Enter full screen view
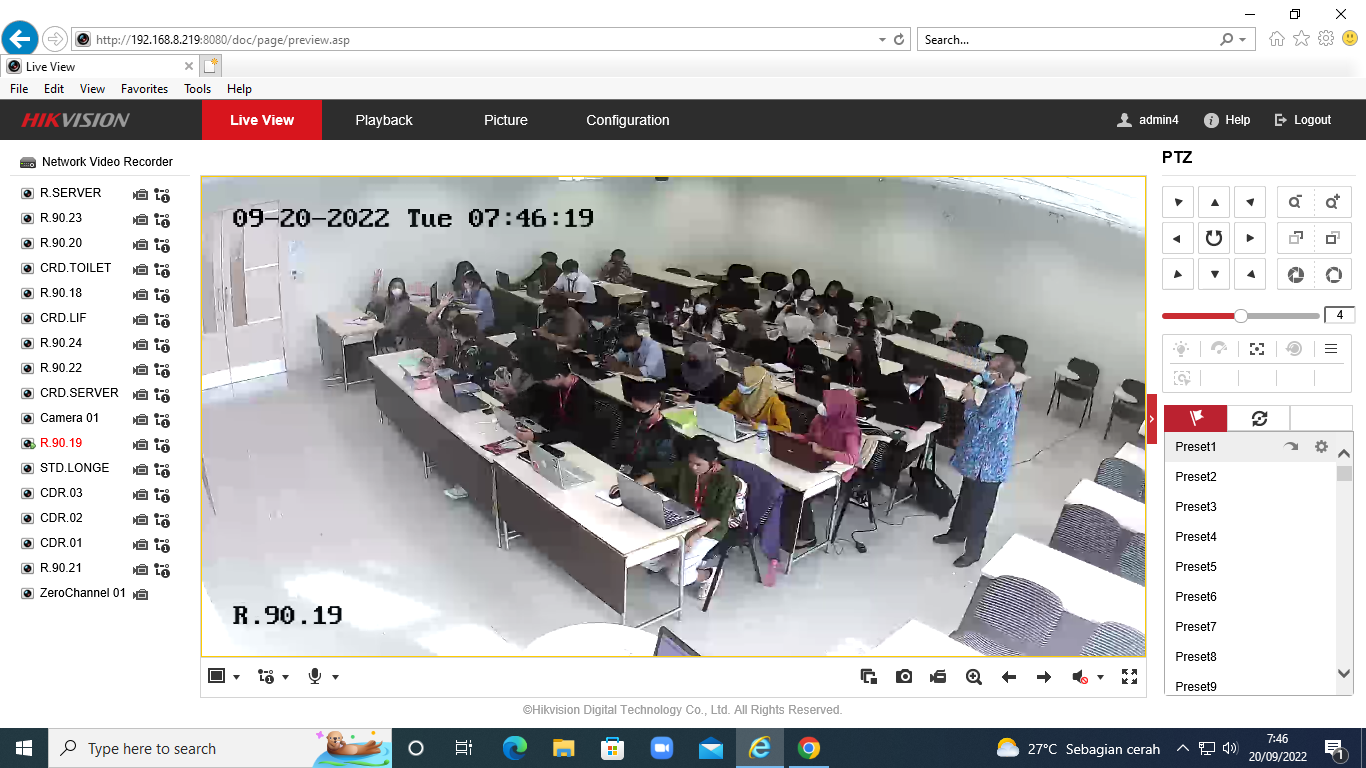The image size is (1366, 768). pos(1130,677)
